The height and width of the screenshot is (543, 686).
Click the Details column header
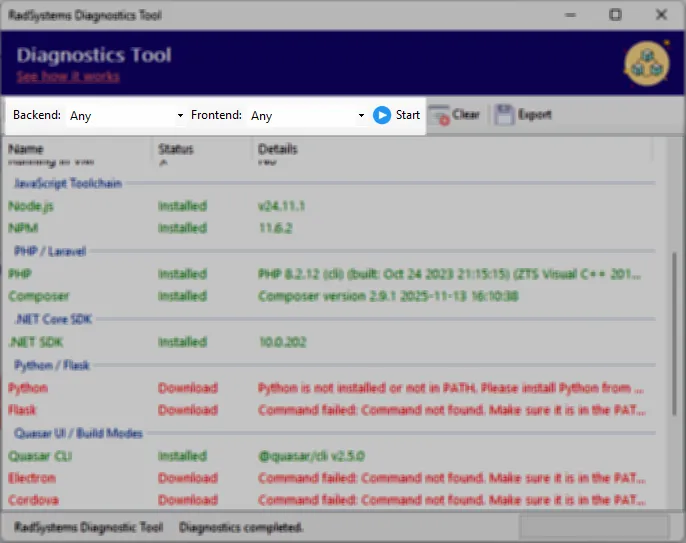278,150
